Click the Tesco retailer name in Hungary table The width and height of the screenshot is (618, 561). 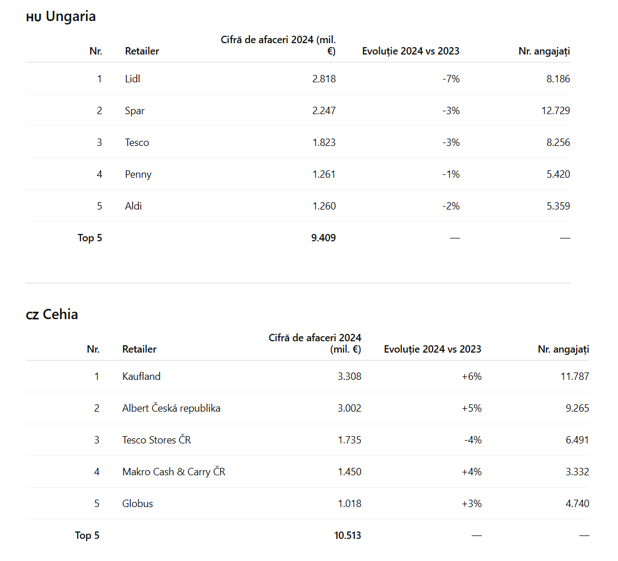click(x=137, y=142)
